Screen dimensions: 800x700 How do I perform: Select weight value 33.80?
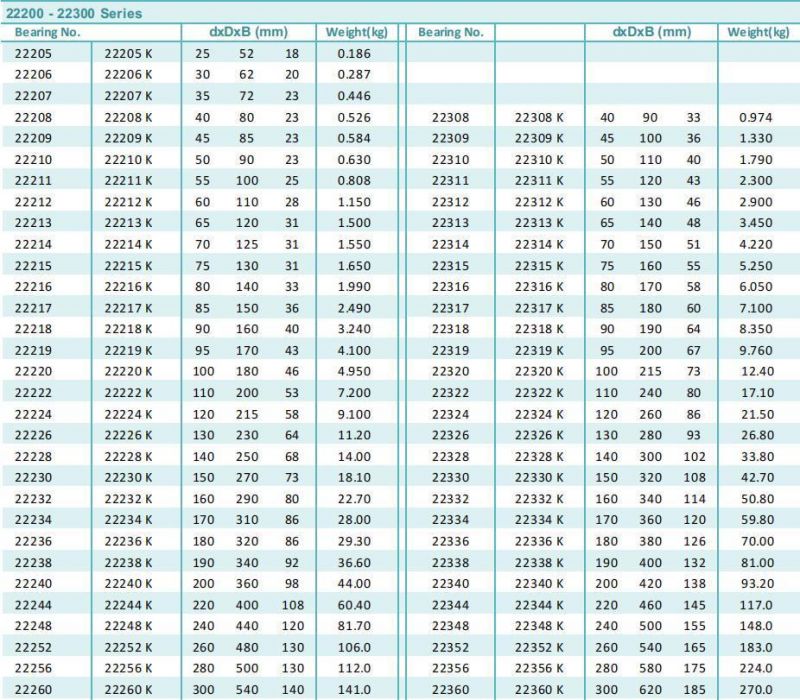pyautogui.click(x=758, y=457)
